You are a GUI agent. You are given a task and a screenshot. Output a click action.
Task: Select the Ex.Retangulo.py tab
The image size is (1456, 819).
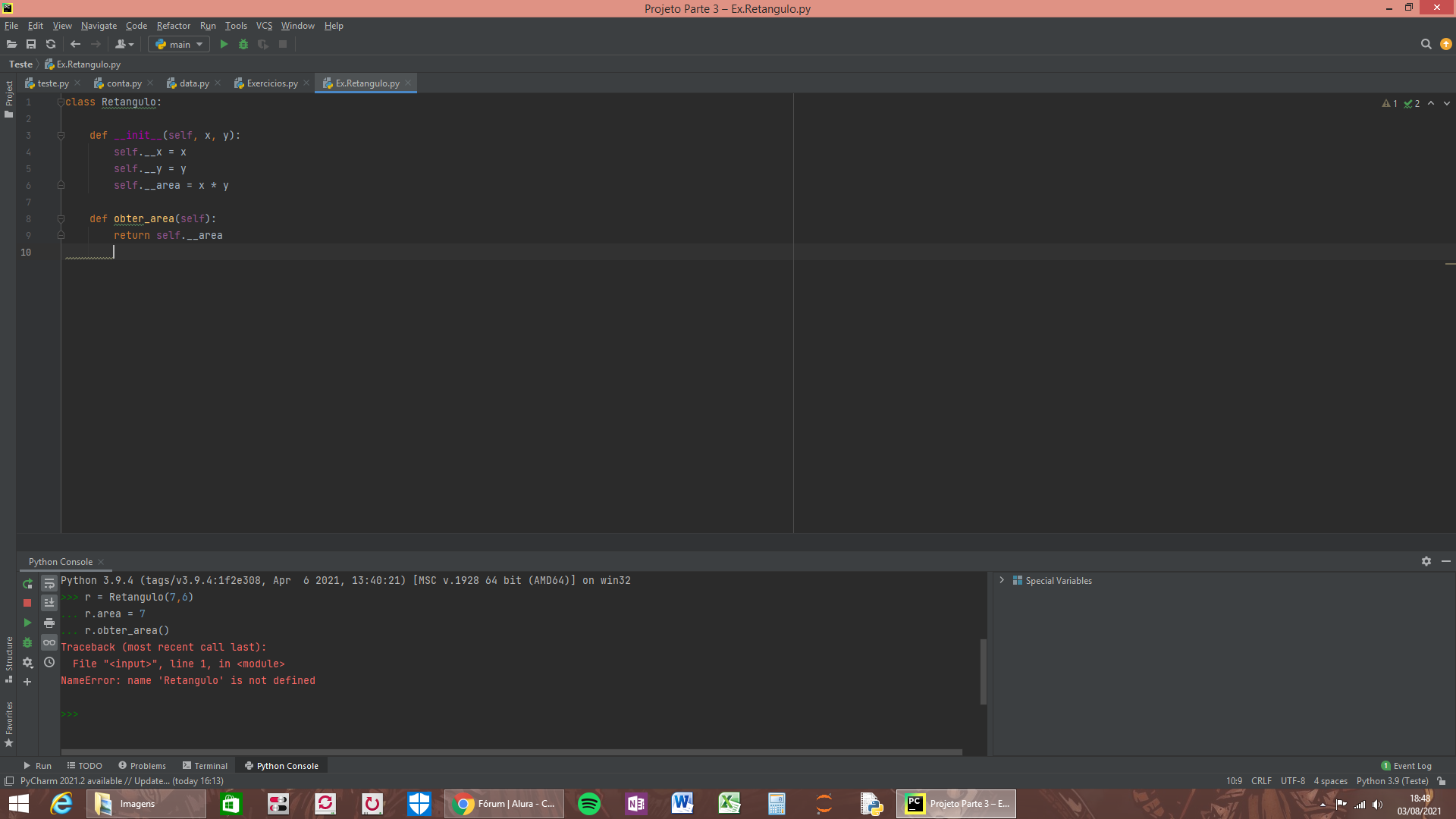[367, 83]
